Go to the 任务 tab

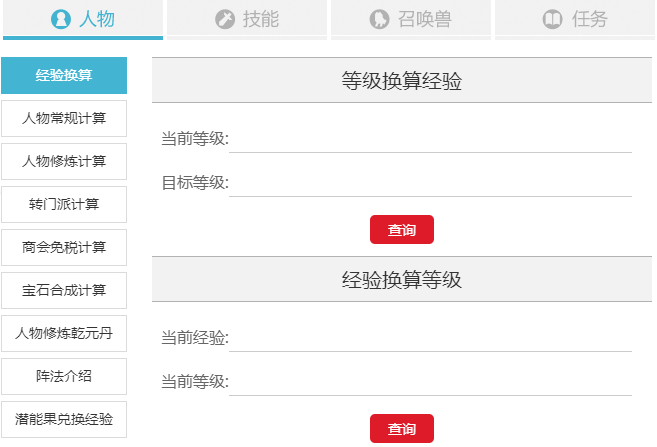click(575, 19)
